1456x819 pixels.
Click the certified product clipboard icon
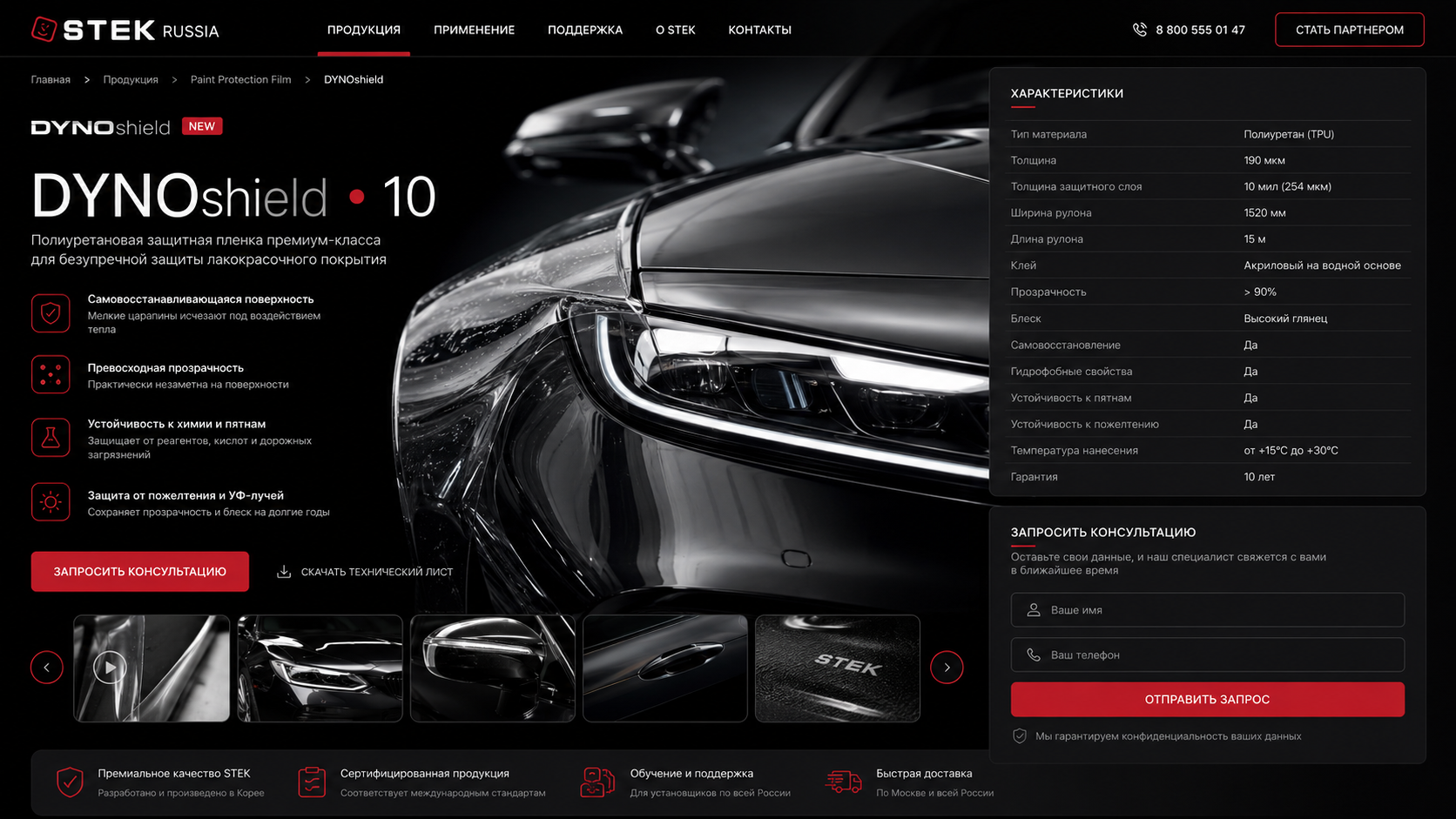pyautogui.click(x=312, y=782)
